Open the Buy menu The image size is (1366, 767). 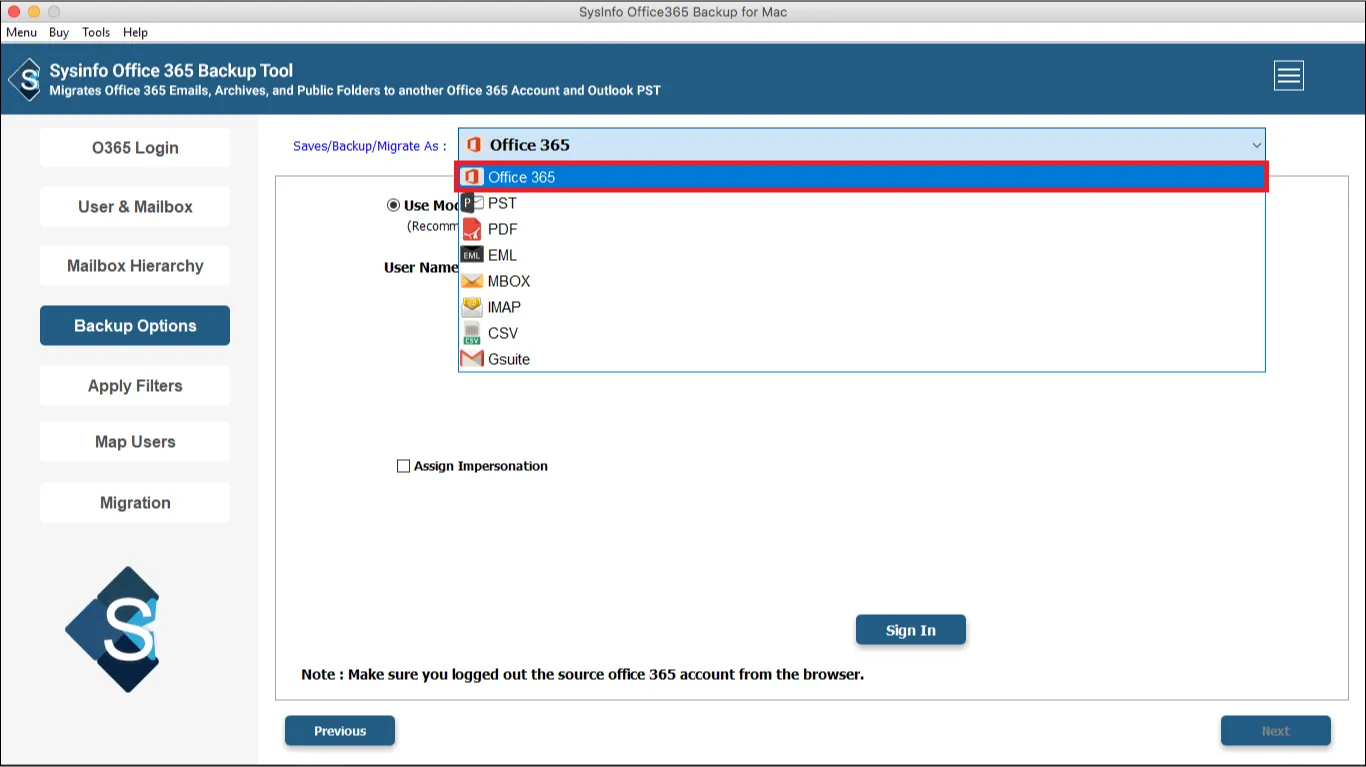tap(59, 32)
